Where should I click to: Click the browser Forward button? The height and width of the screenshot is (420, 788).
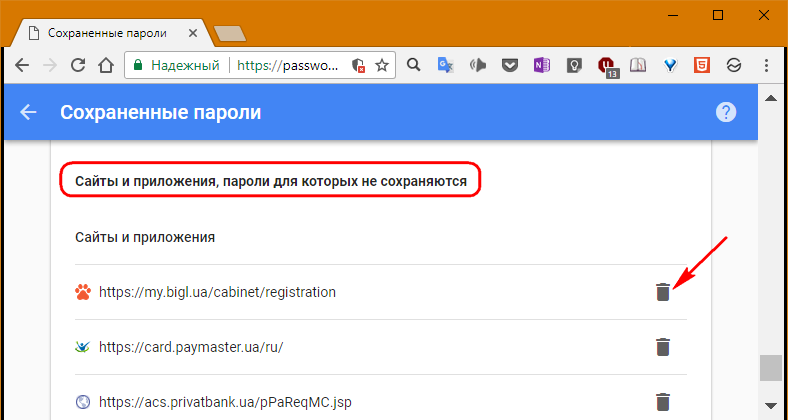click(50, 65)
